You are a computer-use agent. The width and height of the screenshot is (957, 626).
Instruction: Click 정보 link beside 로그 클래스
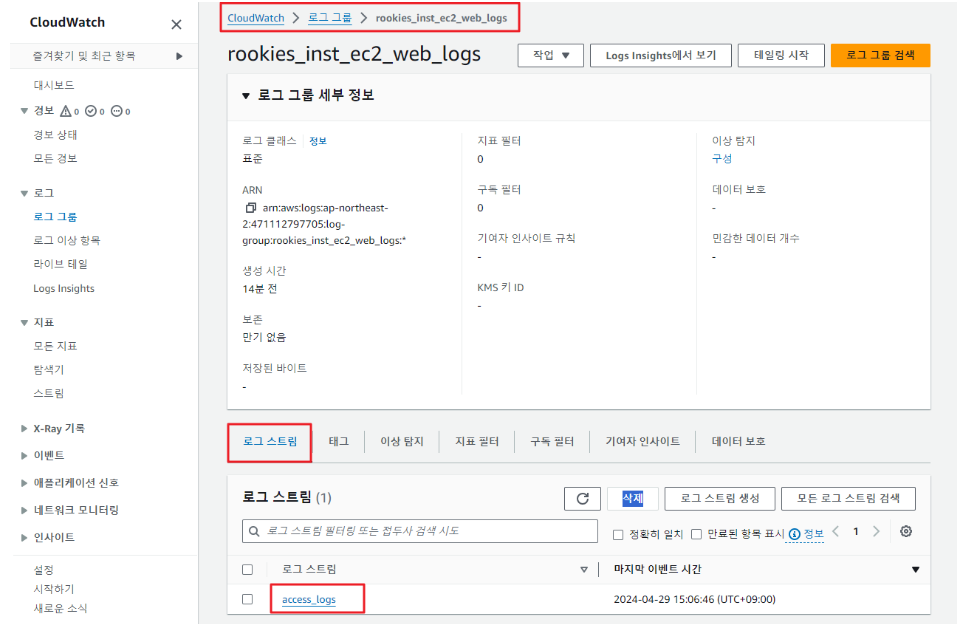[x=317, y=142]
